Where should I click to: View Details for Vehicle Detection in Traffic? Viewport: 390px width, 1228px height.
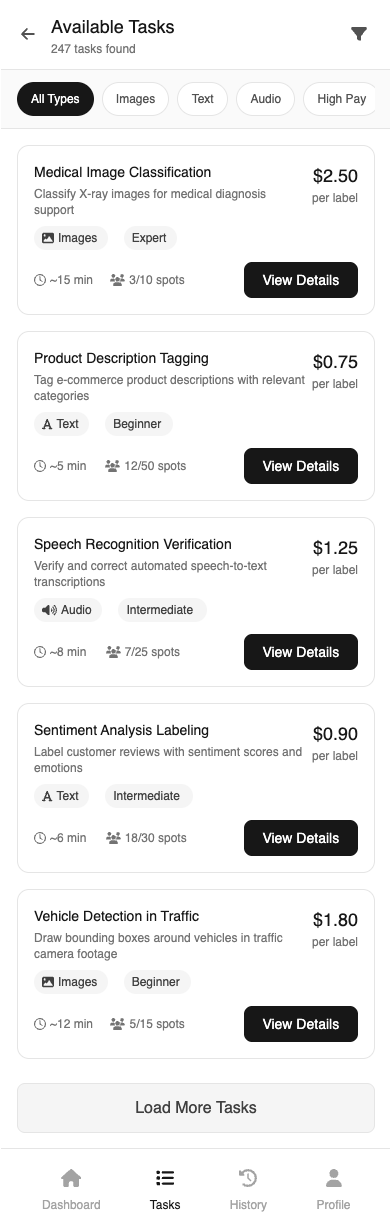click(301, 1024)
